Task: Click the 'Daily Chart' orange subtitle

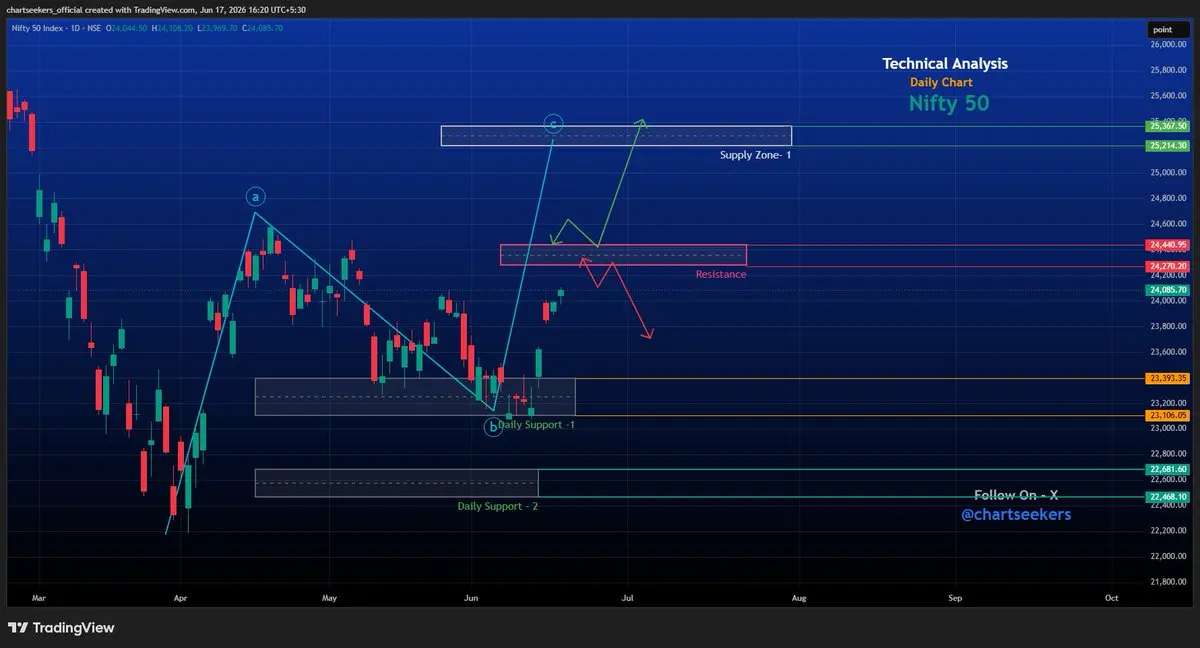Action: [x=941, y=83]
